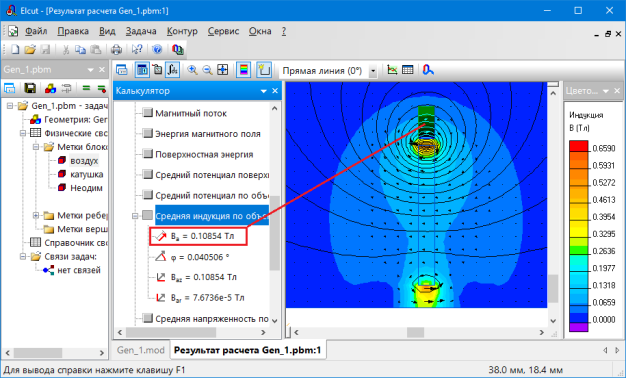Expand the Метки ребер tree node

36,216
